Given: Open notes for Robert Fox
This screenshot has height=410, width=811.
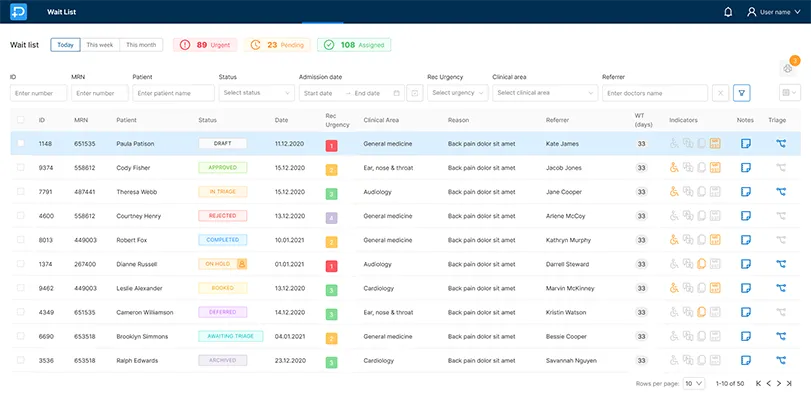Looking at the screenshot, I should click(x=745, y=240).
